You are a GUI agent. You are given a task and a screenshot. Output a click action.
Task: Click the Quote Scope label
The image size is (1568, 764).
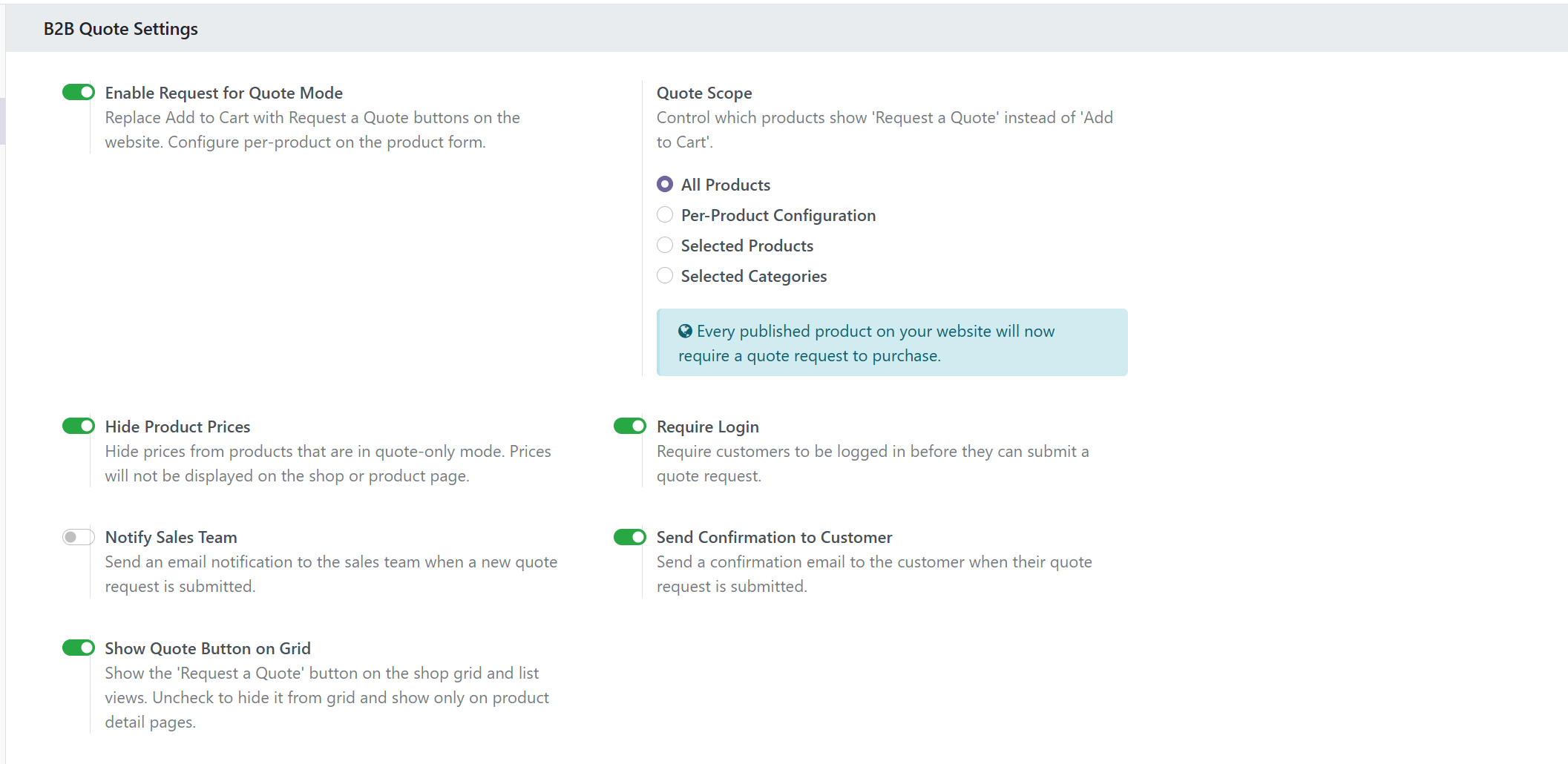(704, 93)
